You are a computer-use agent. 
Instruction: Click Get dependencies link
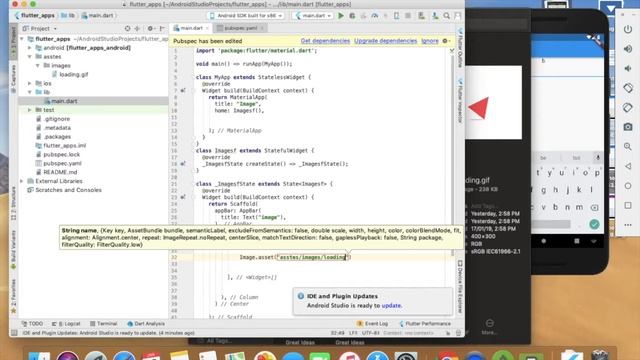[x=325, y=41]
